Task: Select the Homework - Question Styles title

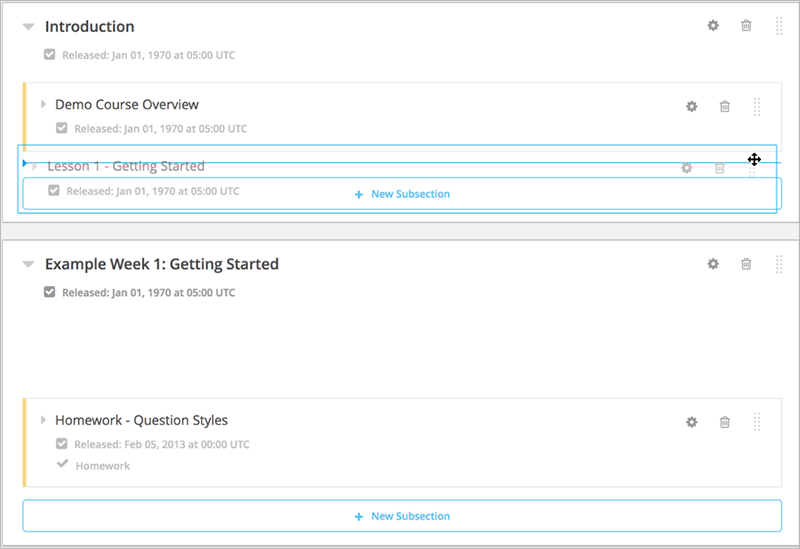Action: coord(141,420)
